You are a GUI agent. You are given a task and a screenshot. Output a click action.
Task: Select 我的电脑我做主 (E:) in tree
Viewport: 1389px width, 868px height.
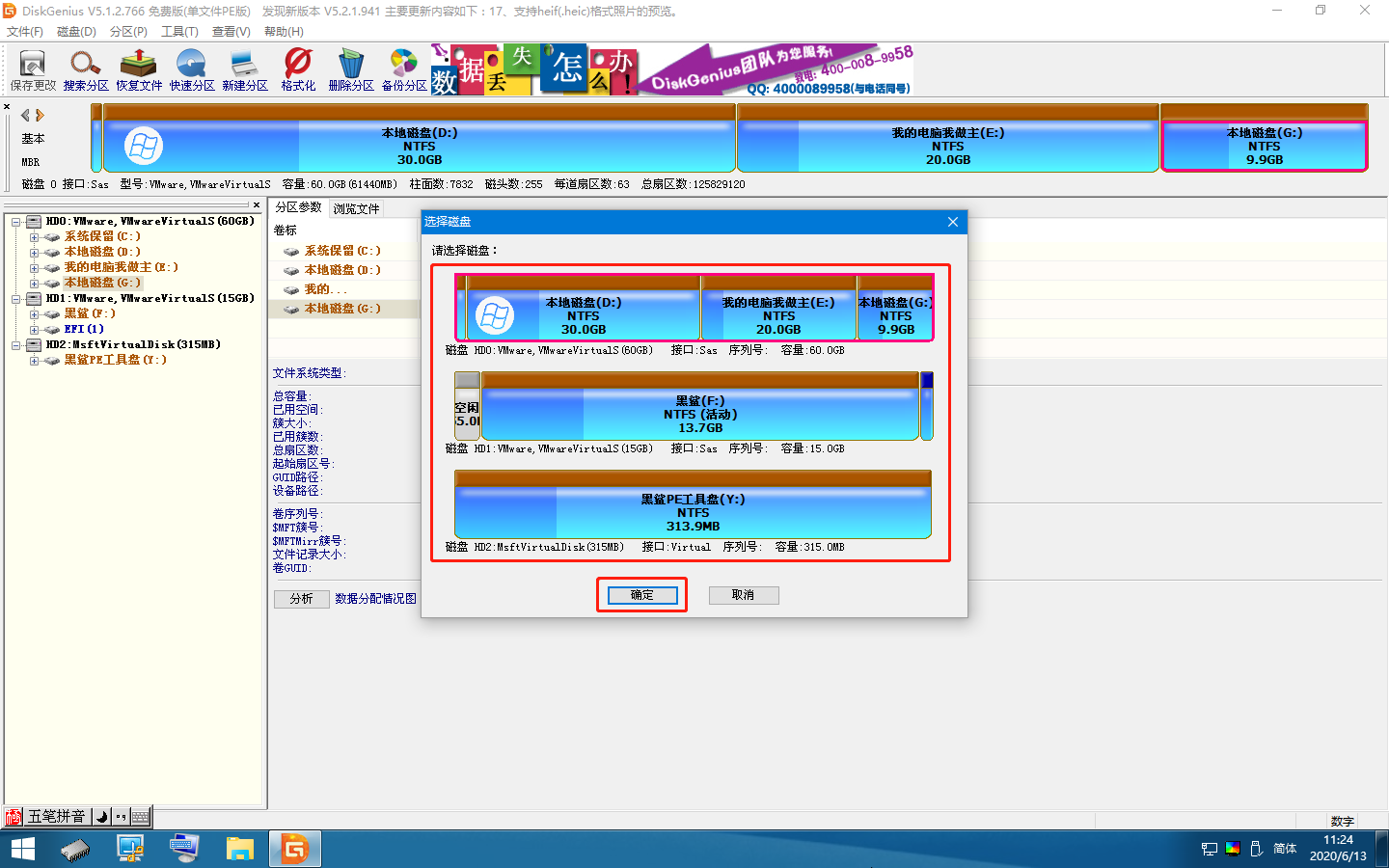coord(122,267)
